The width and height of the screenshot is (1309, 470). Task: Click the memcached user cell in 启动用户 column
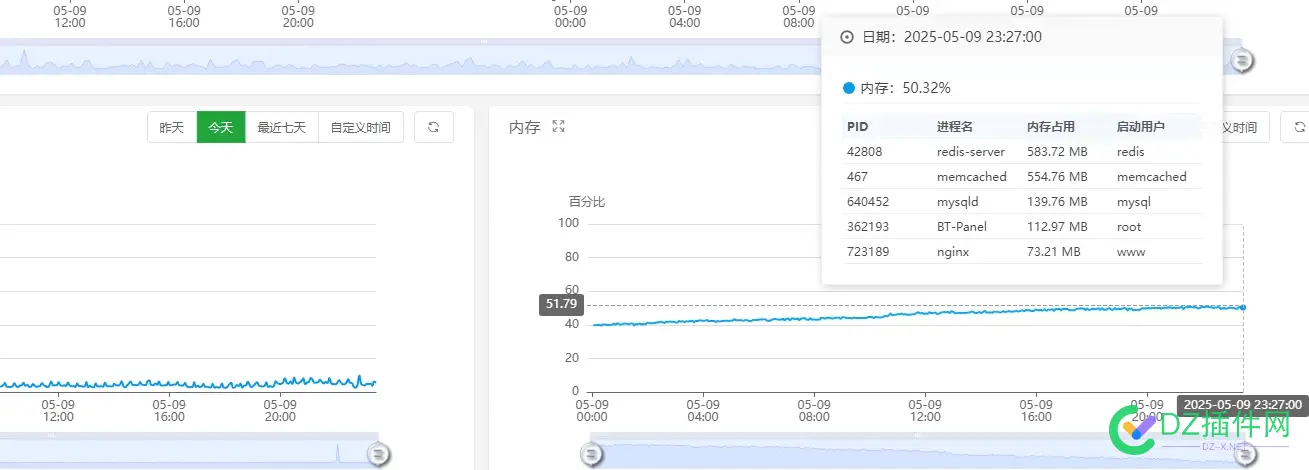(x=1152, y=177)
